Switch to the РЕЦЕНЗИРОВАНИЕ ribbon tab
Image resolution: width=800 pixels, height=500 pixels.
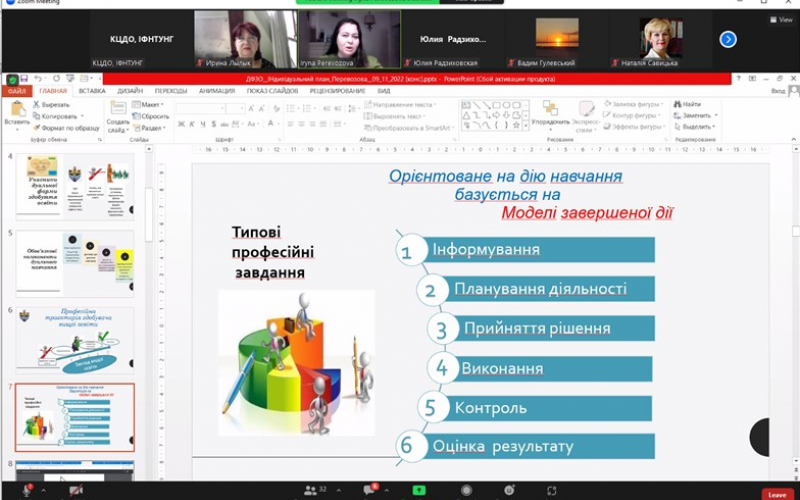[338, 91]
